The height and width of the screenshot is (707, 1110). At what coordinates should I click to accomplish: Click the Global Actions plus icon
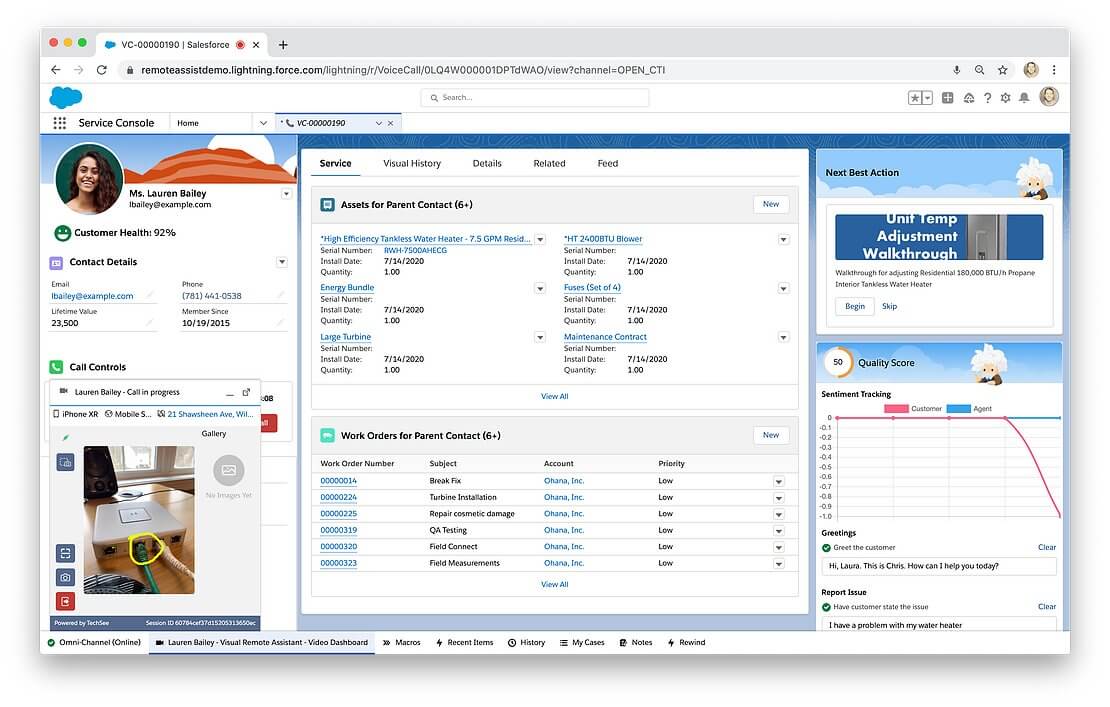(948, 98)
